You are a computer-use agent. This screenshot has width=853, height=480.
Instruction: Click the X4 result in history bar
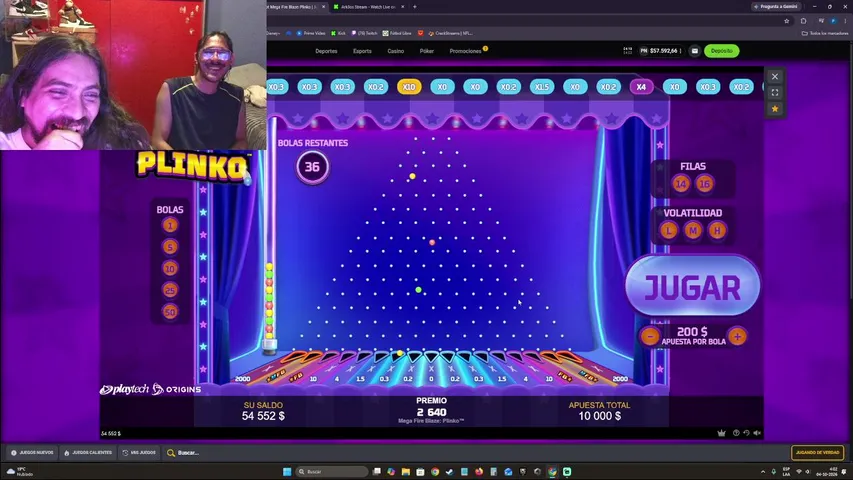(641, 87)
